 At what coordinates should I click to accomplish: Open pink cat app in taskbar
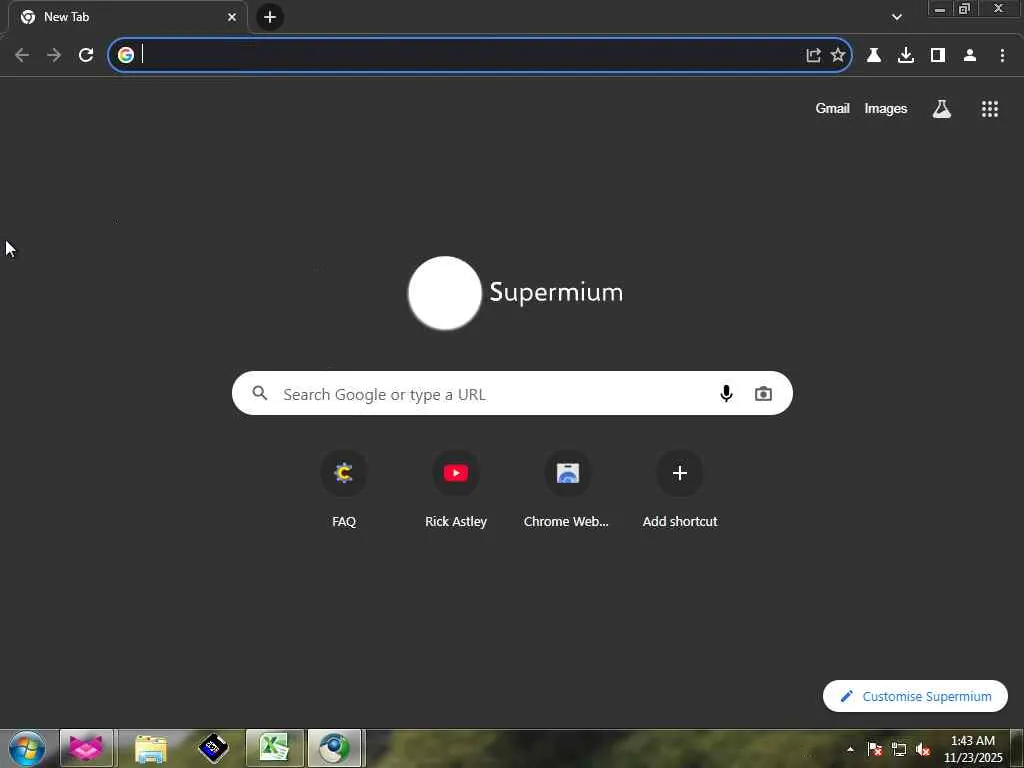(86, 748)
